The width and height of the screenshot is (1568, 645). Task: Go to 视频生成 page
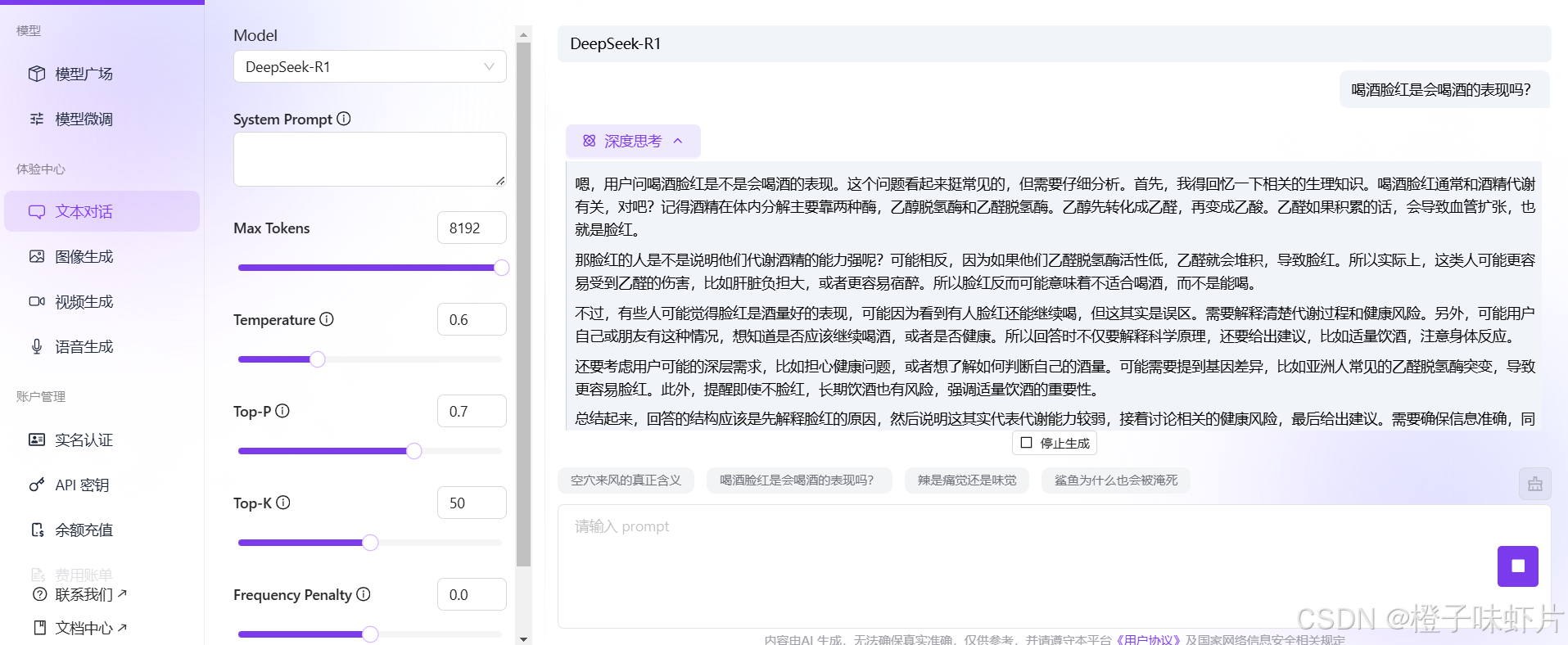(x=102, y=301)
